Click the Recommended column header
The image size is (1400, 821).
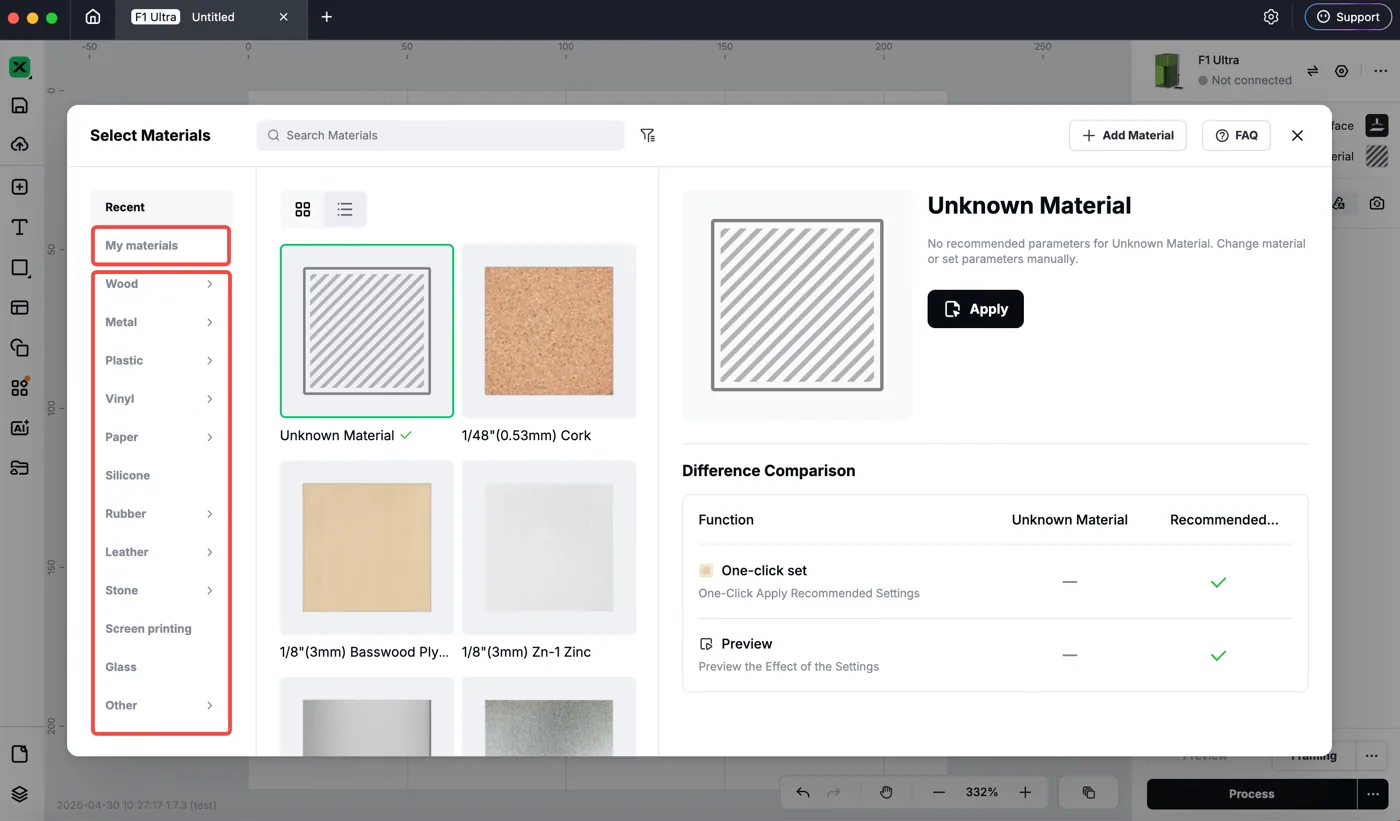point(1224,520)
